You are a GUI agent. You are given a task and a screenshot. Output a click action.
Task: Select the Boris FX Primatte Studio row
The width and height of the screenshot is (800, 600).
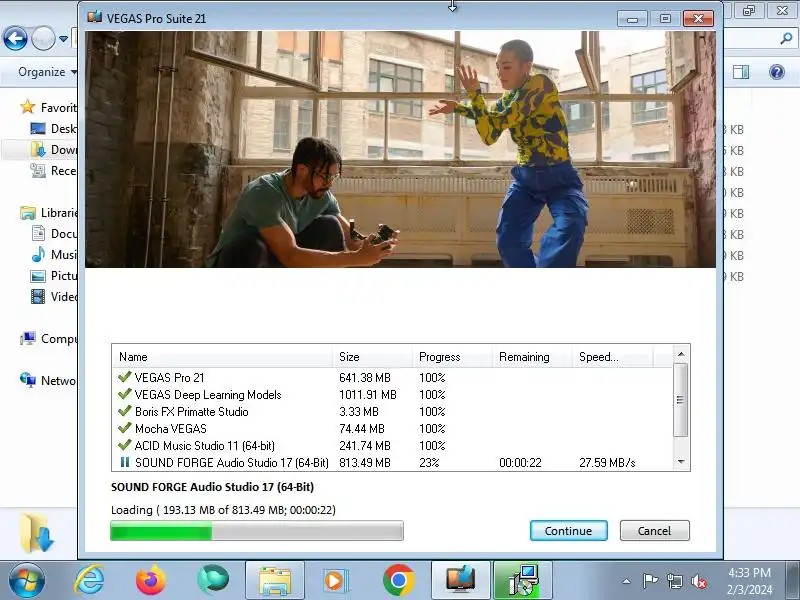click(x=392, y=411)
